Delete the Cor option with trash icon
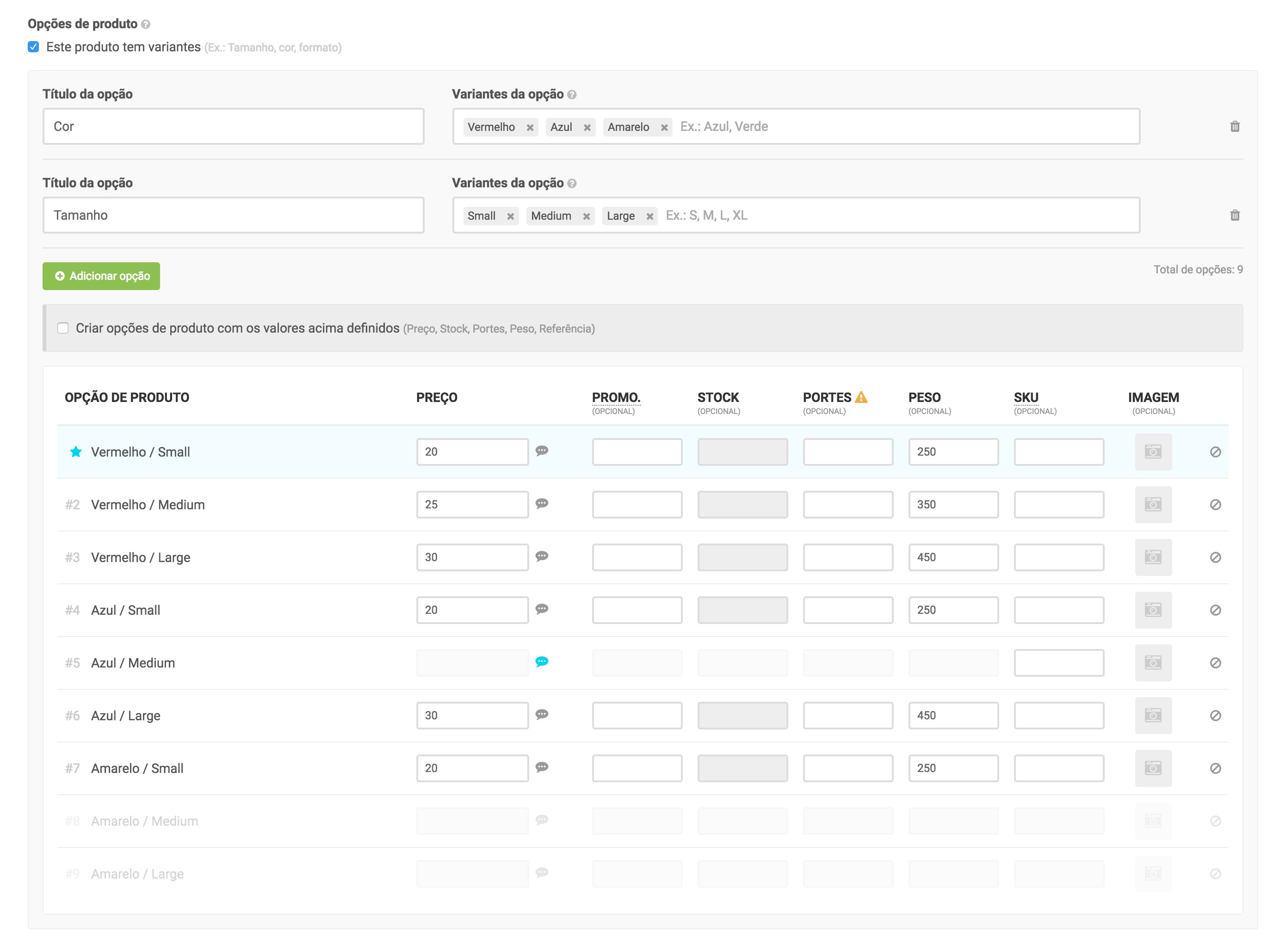The image size is (1286, 952). [x=1234, y=126]
